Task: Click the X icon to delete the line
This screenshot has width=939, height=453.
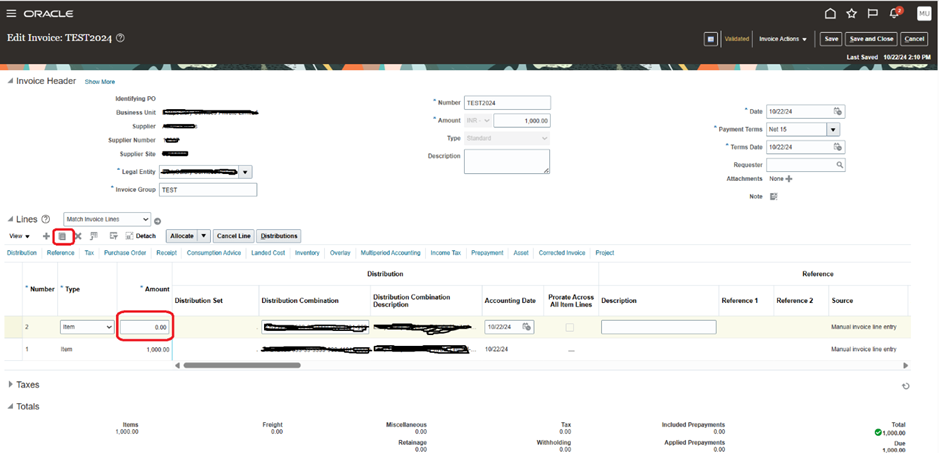Action: click(78, 236)
